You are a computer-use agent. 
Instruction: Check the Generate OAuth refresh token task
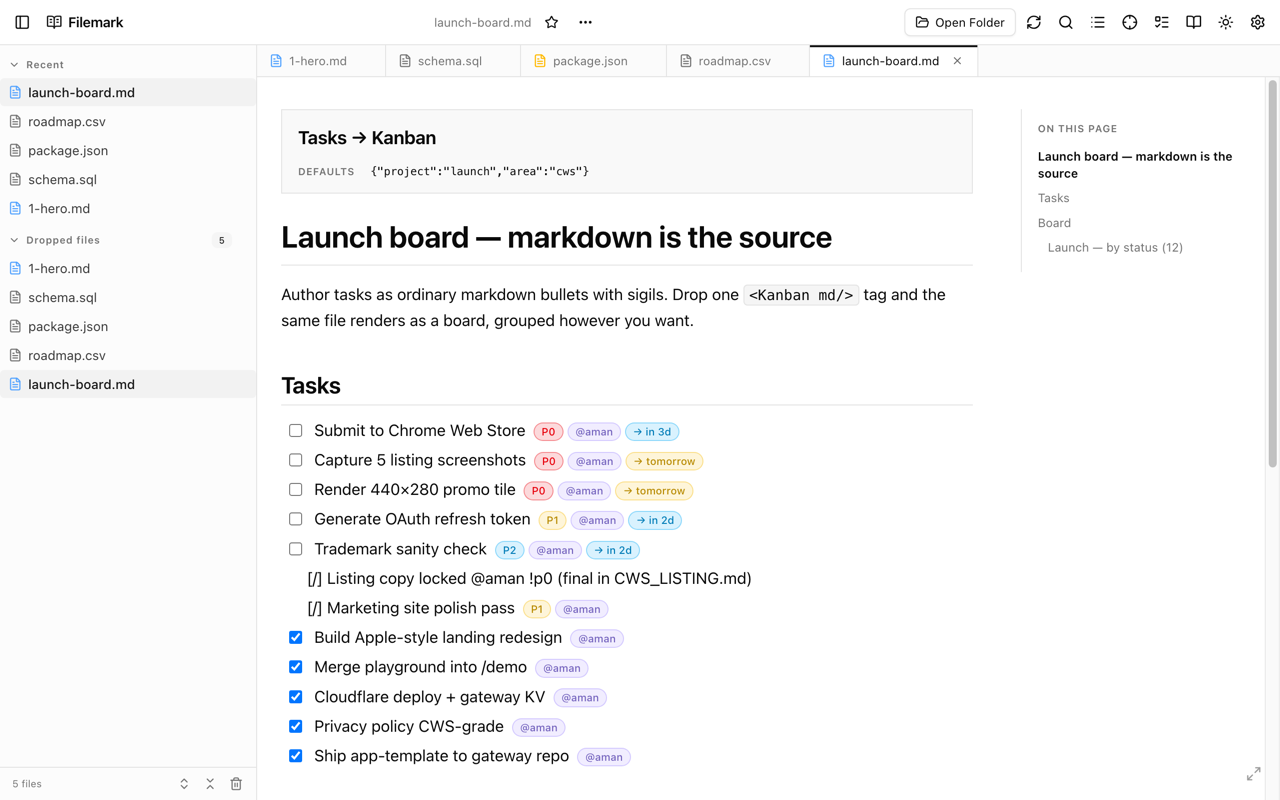pyautogui.click(x=296, y=519)
